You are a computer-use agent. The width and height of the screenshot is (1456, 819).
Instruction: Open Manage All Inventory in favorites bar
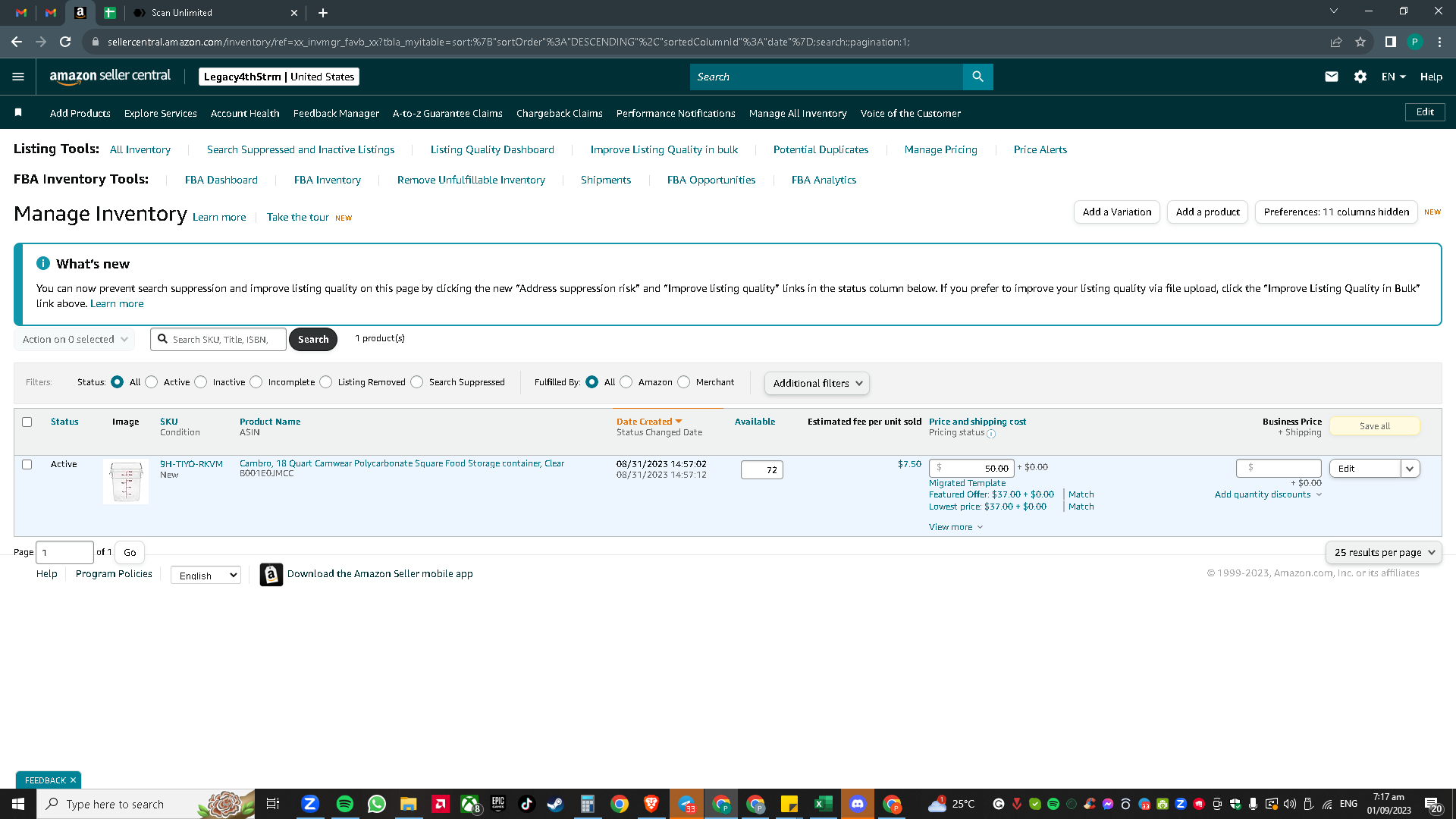[798, 113]
